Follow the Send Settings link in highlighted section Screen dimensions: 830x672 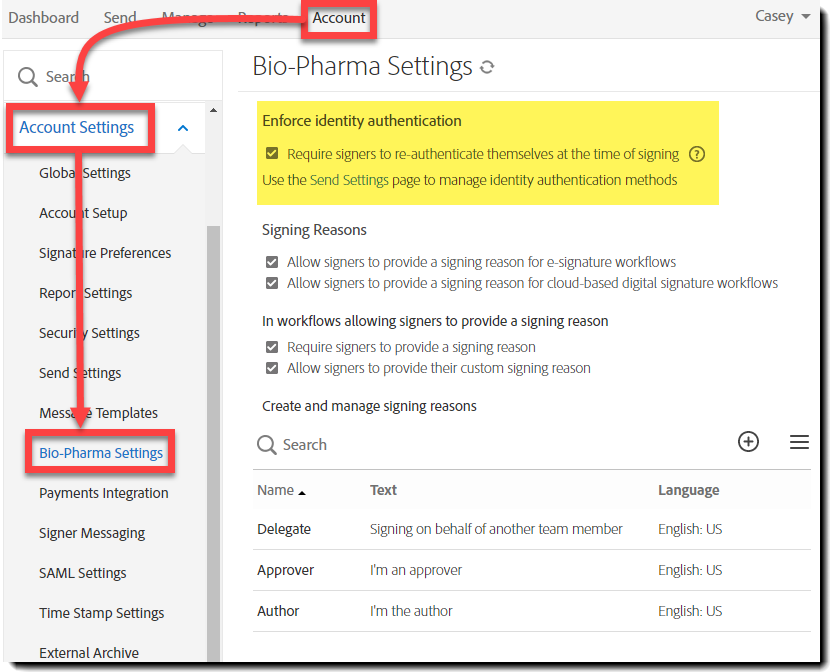[349, 180]
